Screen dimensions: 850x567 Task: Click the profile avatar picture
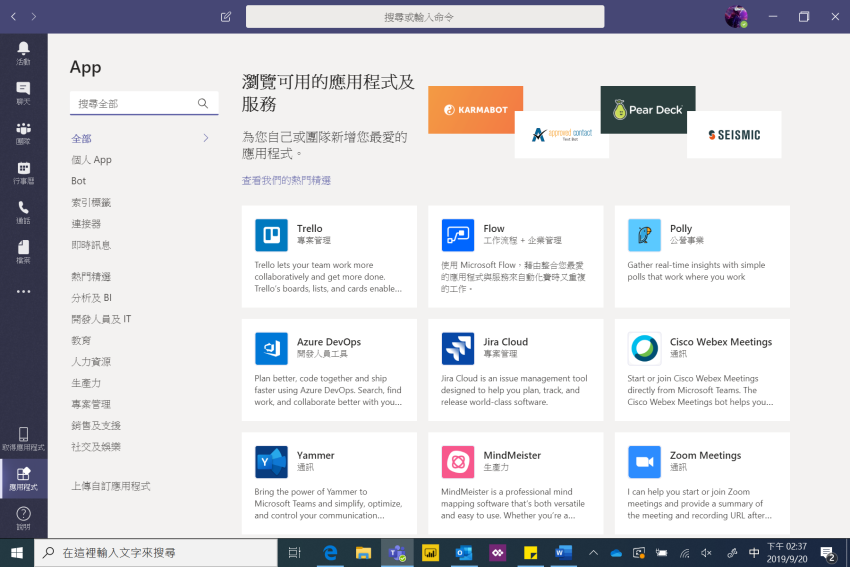coord(736,17)
